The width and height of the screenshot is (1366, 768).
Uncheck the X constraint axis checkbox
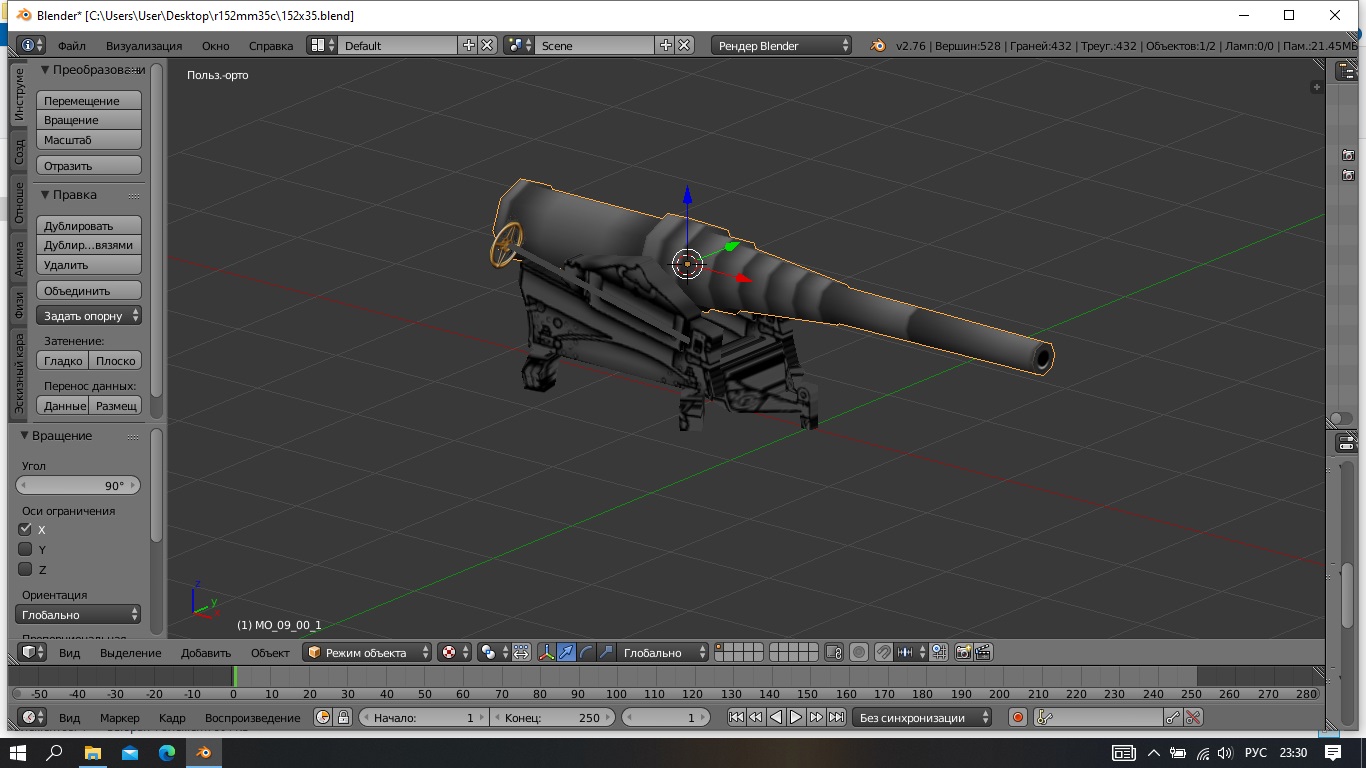26,529
